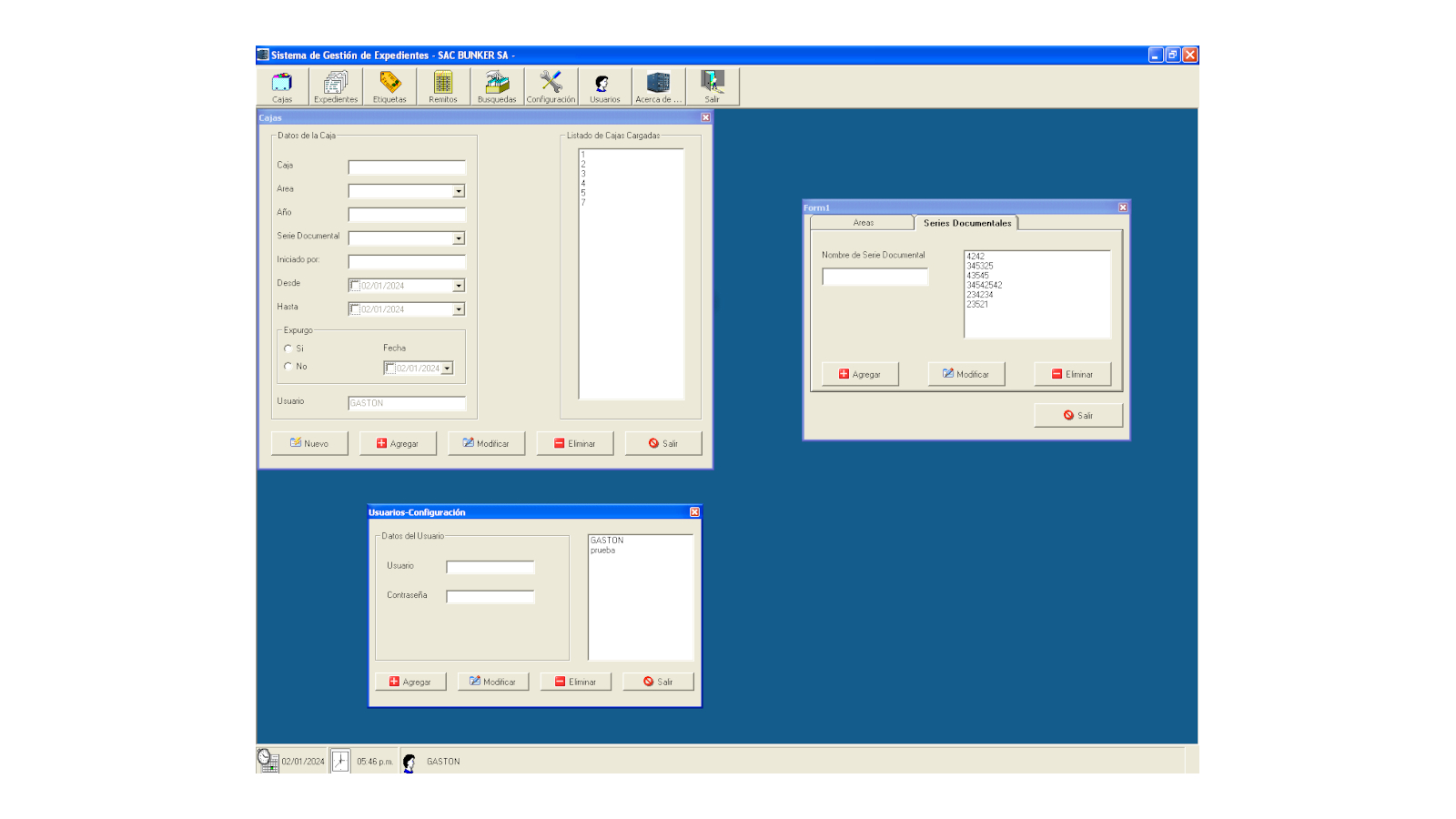Open the Expedientes toolbar icon
The height and width of the screenshot is (819, 1456).
pyautogui.click(x=336, y=86)
